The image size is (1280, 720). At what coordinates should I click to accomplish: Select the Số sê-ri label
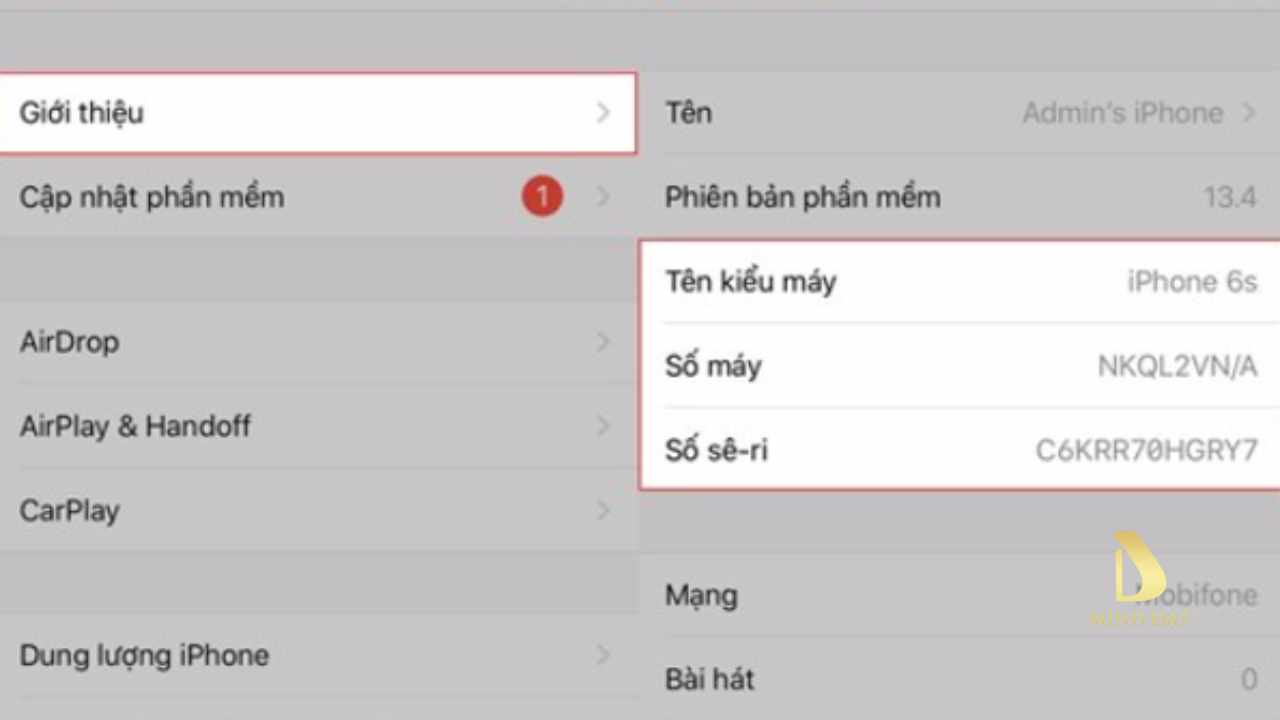716,451
